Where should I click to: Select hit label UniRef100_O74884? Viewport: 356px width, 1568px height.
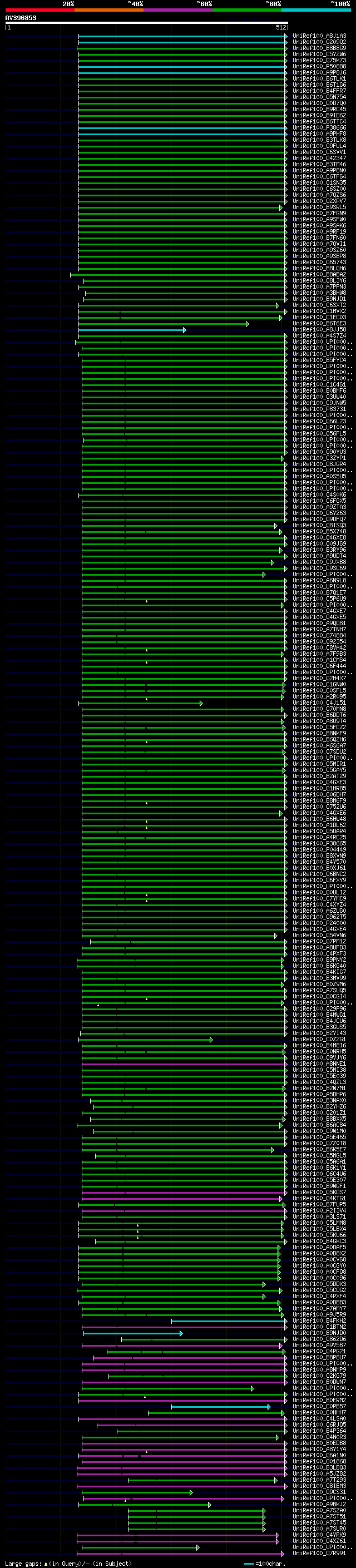coord(319,635)
